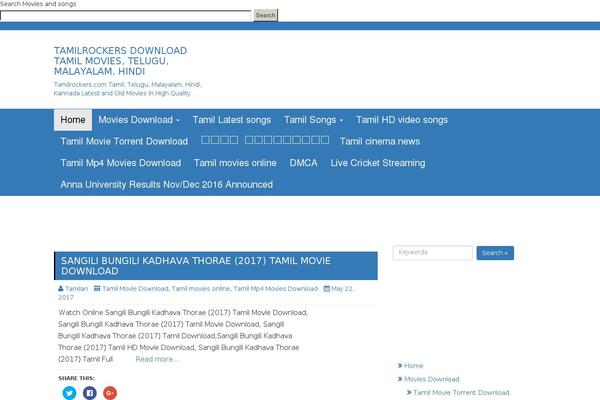Open Tamil movies online in navbar
Viewport: 600px width, 400px height.
(x=235, y=163)
